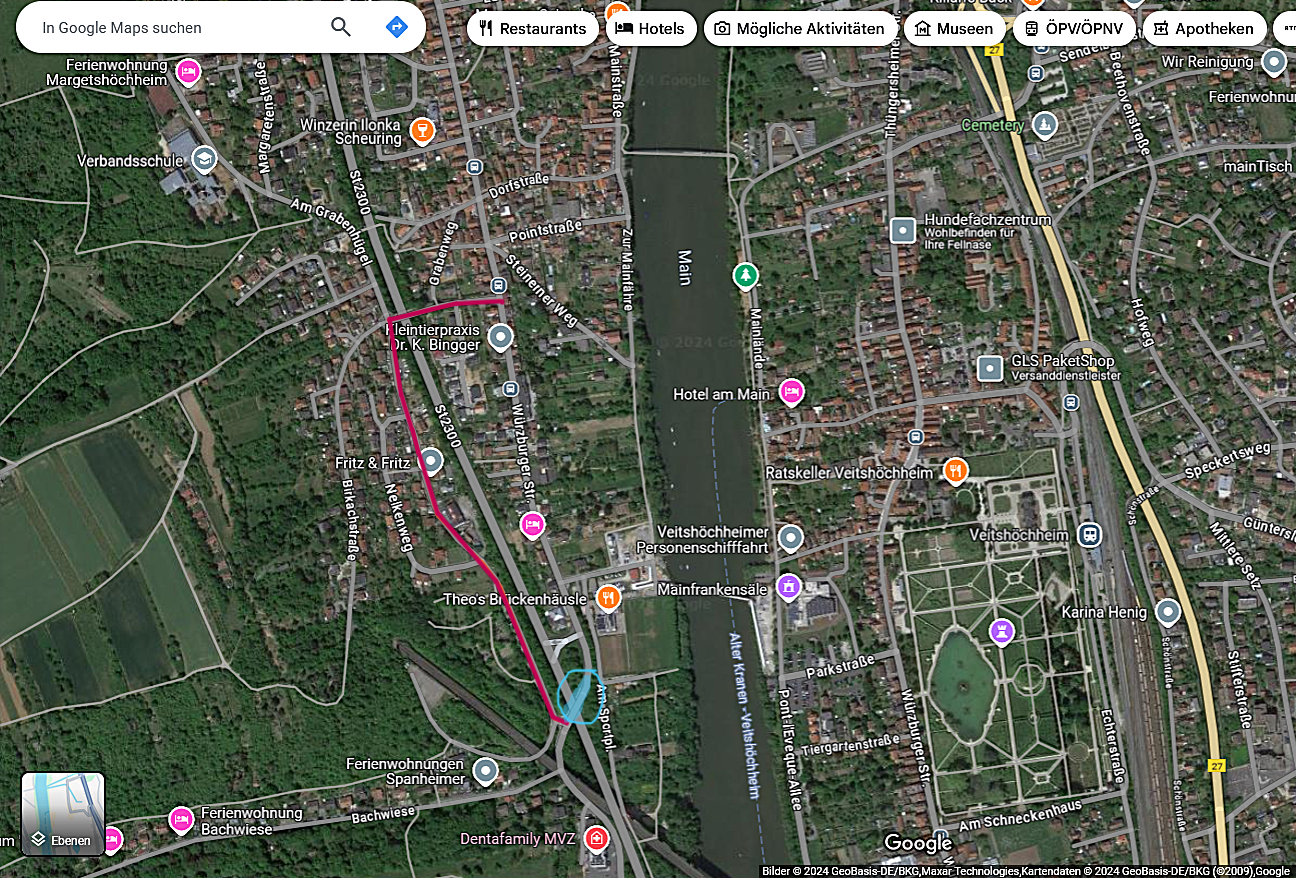
Task: Filter the map by Hotels
Action: (650, 28)
